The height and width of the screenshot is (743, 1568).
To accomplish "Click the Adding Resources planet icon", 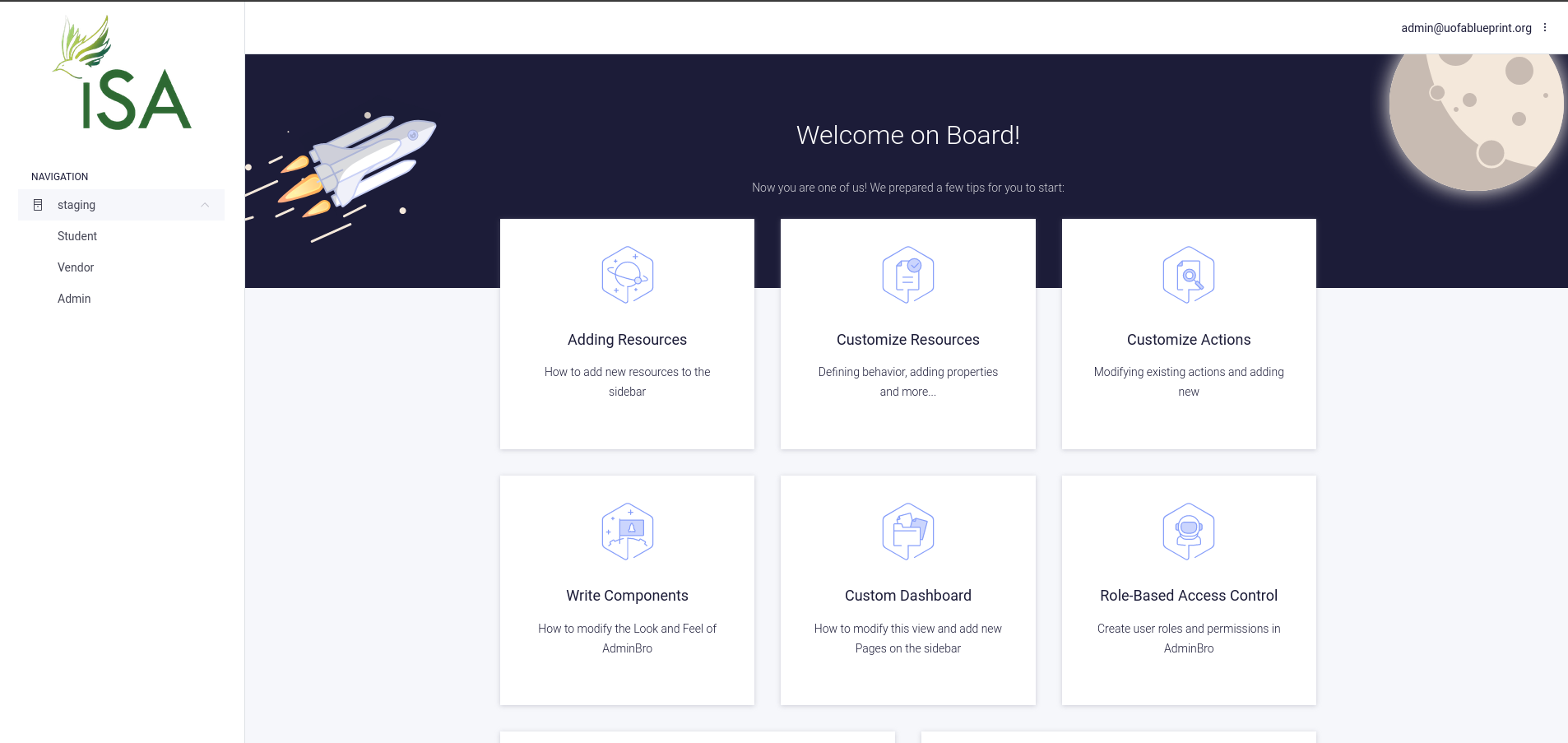I will tap(627, 275).
